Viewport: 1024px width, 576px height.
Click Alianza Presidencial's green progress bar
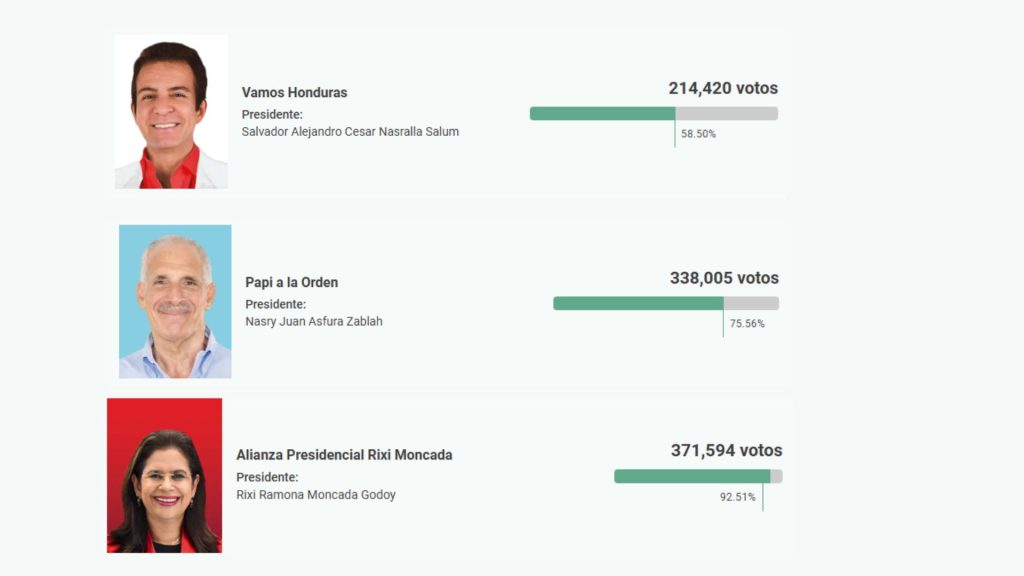click(x=692, y=476)
